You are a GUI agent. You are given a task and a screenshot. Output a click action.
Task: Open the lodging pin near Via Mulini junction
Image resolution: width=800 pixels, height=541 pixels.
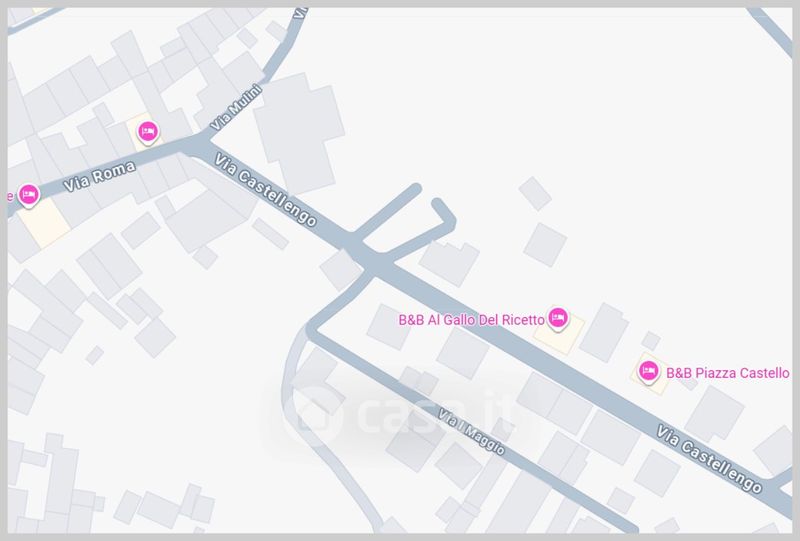click(x=148, y=132)
